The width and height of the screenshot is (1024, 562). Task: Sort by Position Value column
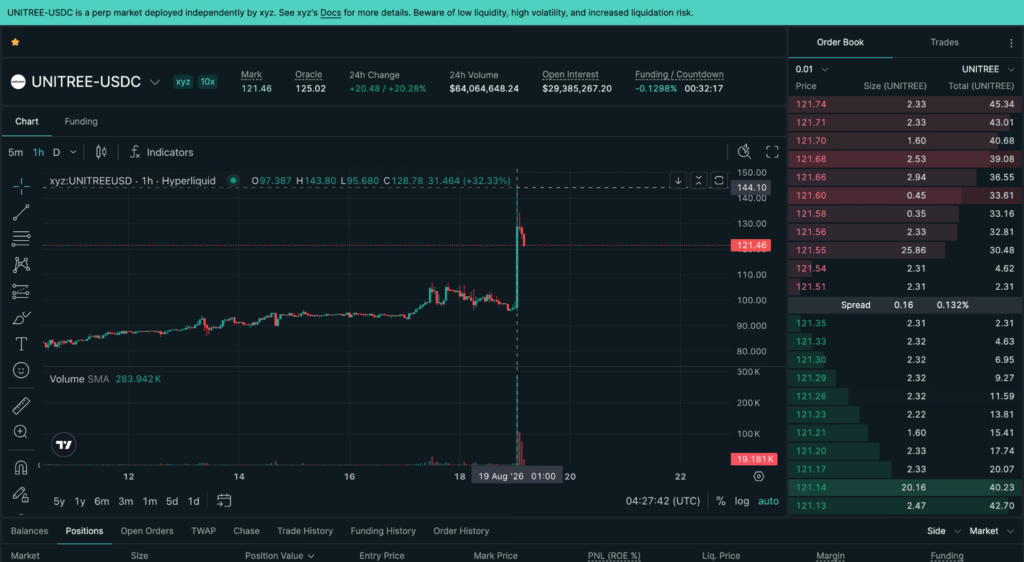point(280,555)
